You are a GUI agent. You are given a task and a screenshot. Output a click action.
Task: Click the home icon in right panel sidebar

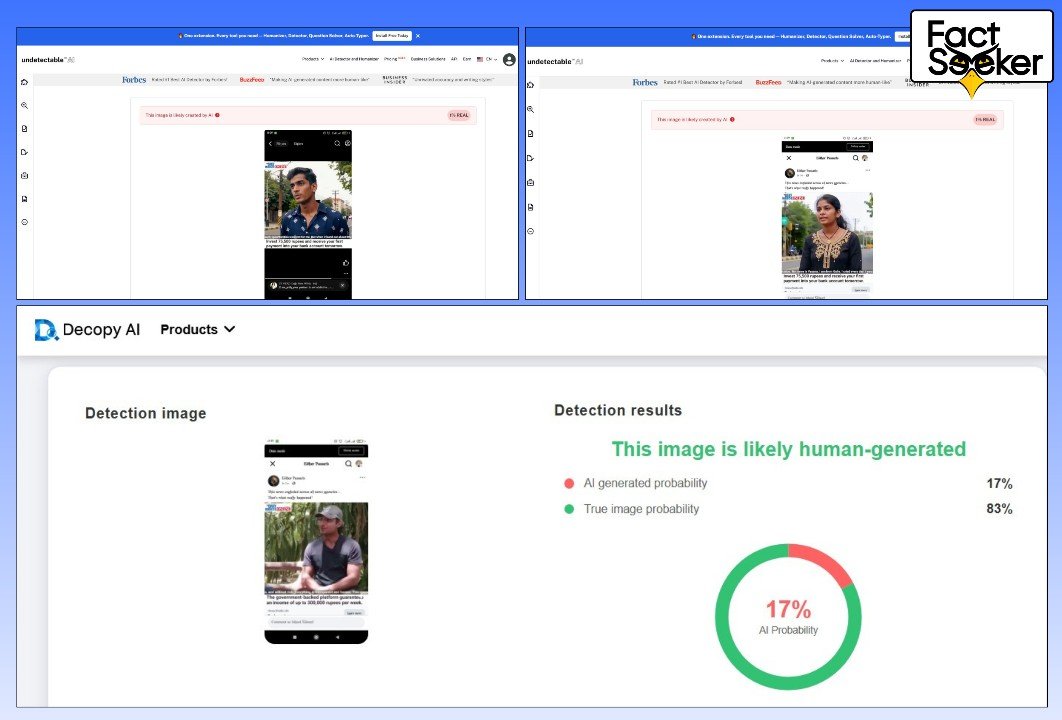pyautogui.click(x=530, y=85)
